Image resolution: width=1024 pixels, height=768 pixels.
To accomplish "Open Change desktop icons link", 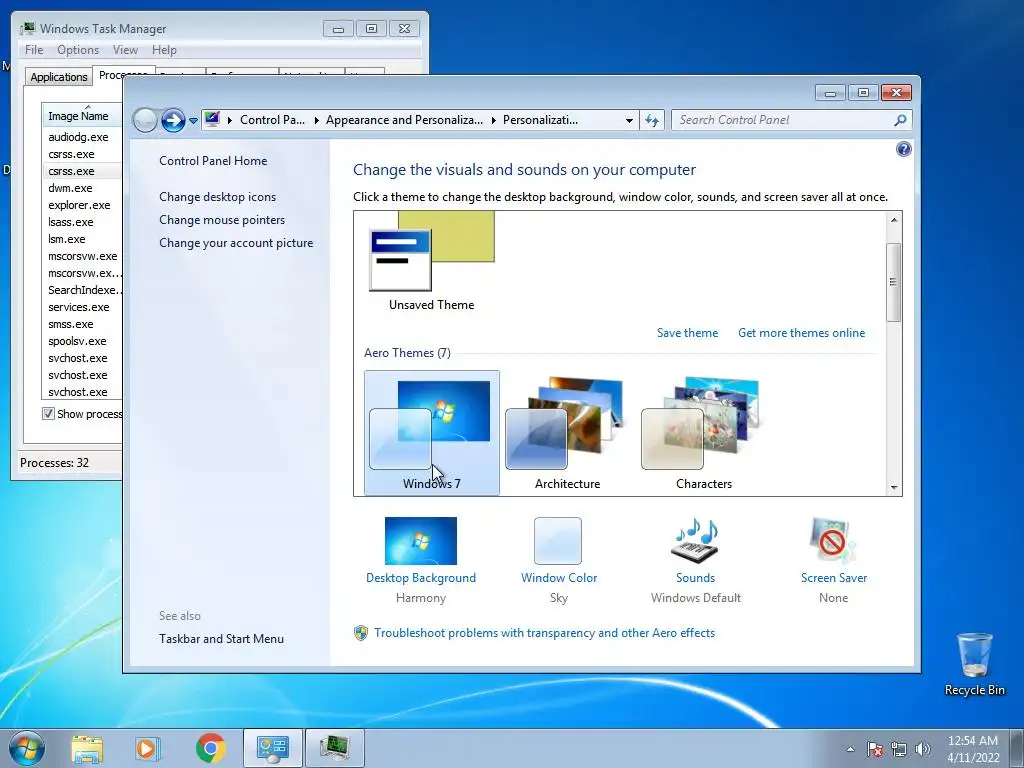I will (217, 197).
